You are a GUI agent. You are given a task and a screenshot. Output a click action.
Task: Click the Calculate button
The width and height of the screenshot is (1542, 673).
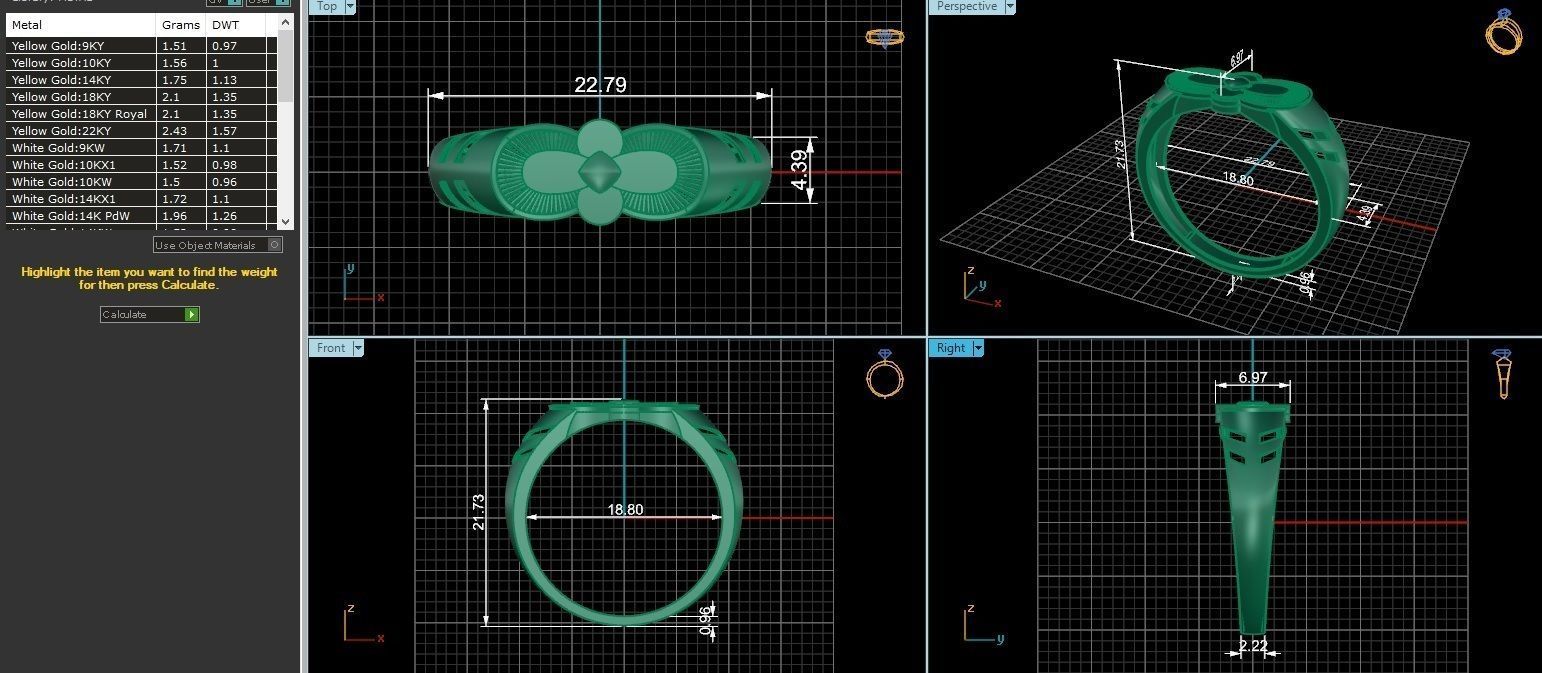click(x=150, y=314)
